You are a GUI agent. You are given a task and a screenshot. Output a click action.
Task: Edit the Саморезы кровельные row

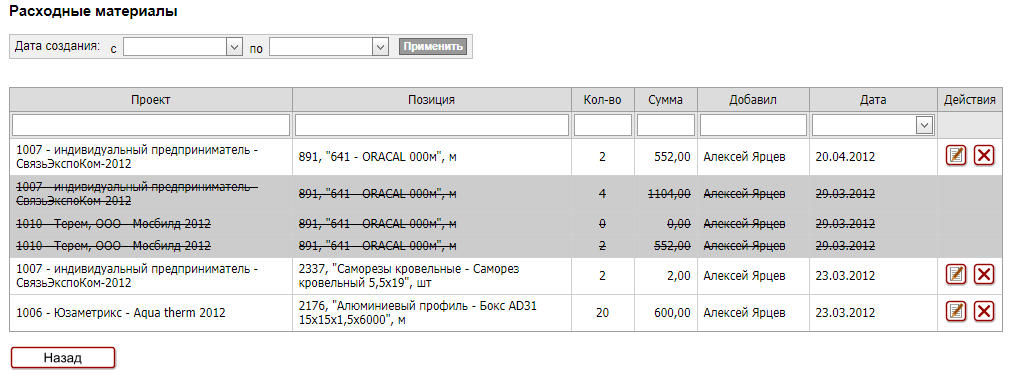pyautogui.click(x=957, y=275)
